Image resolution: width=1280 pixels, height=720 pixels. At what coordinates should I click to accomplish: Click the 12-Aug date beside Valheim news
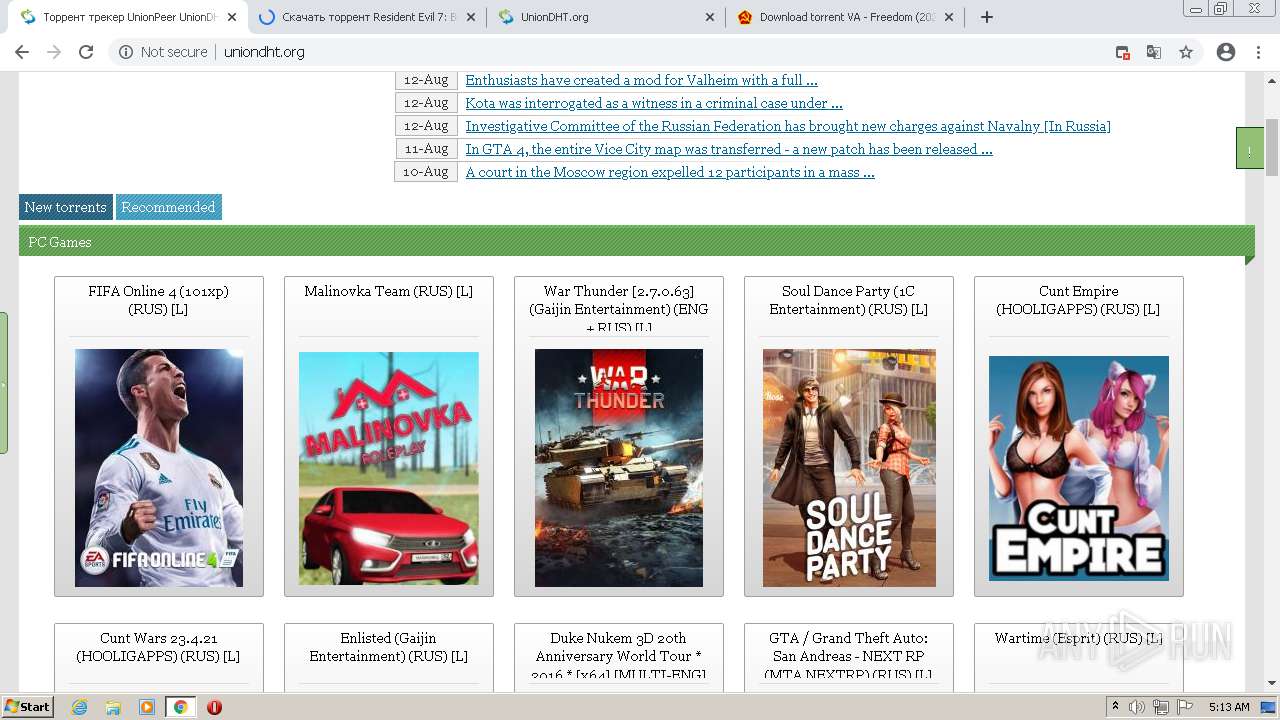[x=426, y=80]
